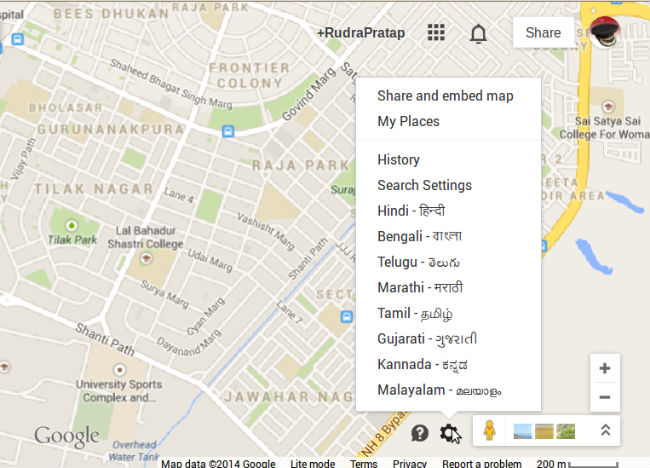Image resolution: width=650 pixels, height=468 pixels.
Task: Click the transit stop icon near the hospital
Action: point(17,39)
